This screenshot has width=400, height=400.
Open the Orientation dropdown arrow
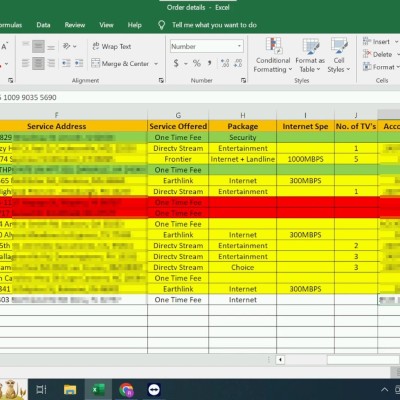click(75, 46)
